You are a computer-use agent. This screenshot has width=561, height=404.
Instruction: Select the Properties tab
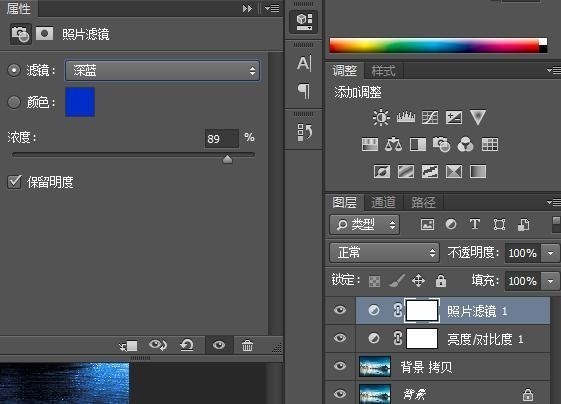coord(19,8)
